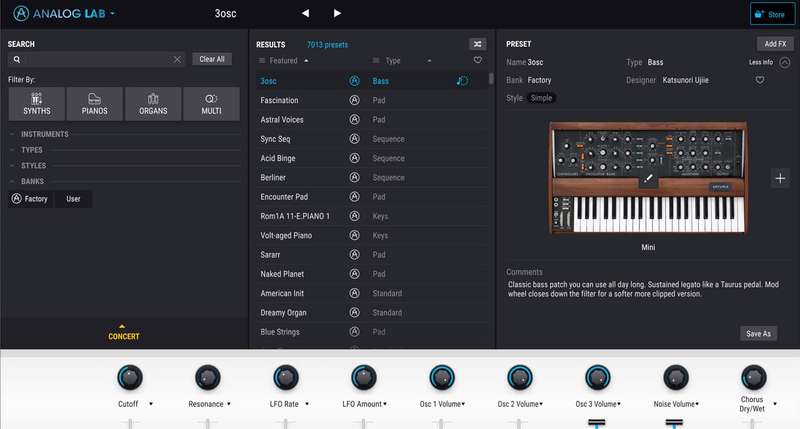Click the previous preset arrow
The height and width of the screenshot is (429, 800).
305,13
